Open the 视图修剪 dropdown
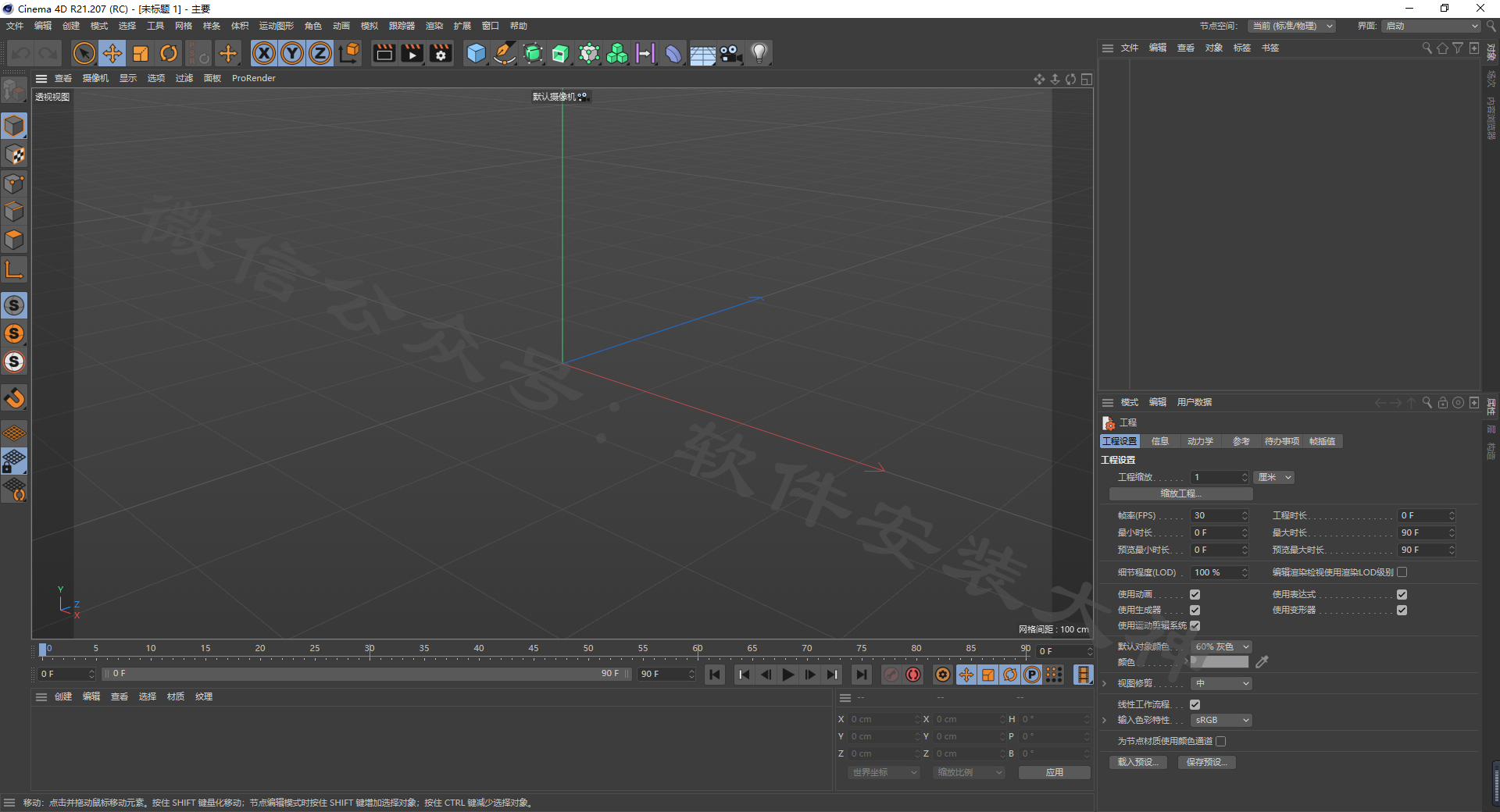 coord(1221,683)
